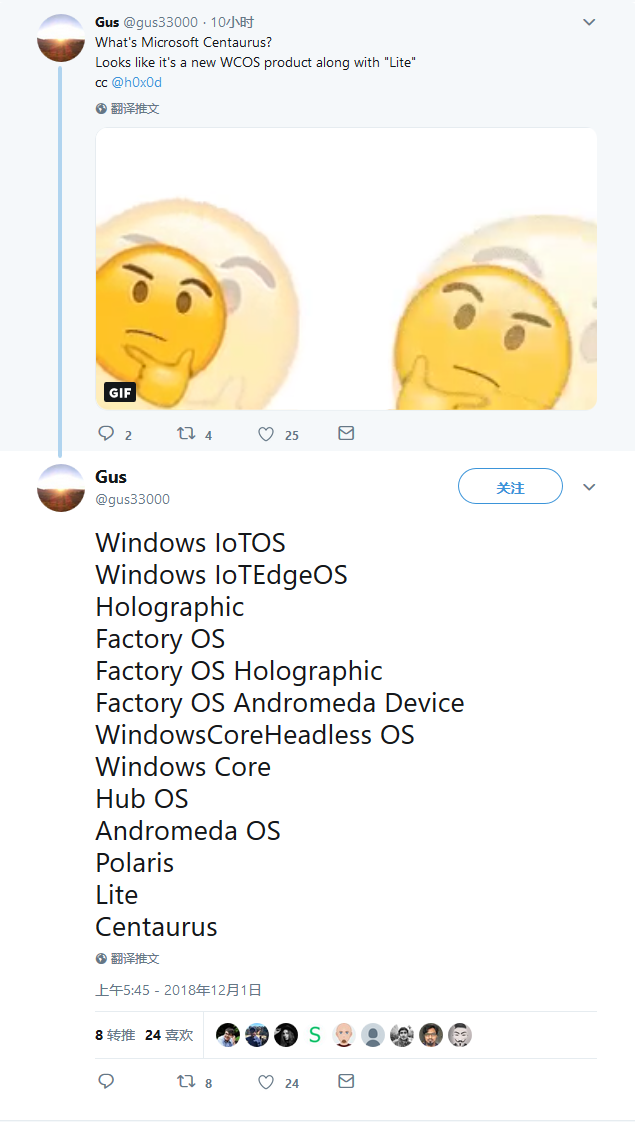This screenshot has width=635, height=1122.
Task: Open the chevron menu beside follow button
Action: tap(589, 487)
